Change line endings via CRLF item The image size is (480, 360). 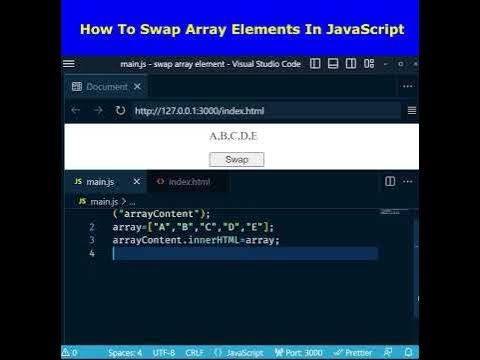pyautogui.click(x=194, y=353)
